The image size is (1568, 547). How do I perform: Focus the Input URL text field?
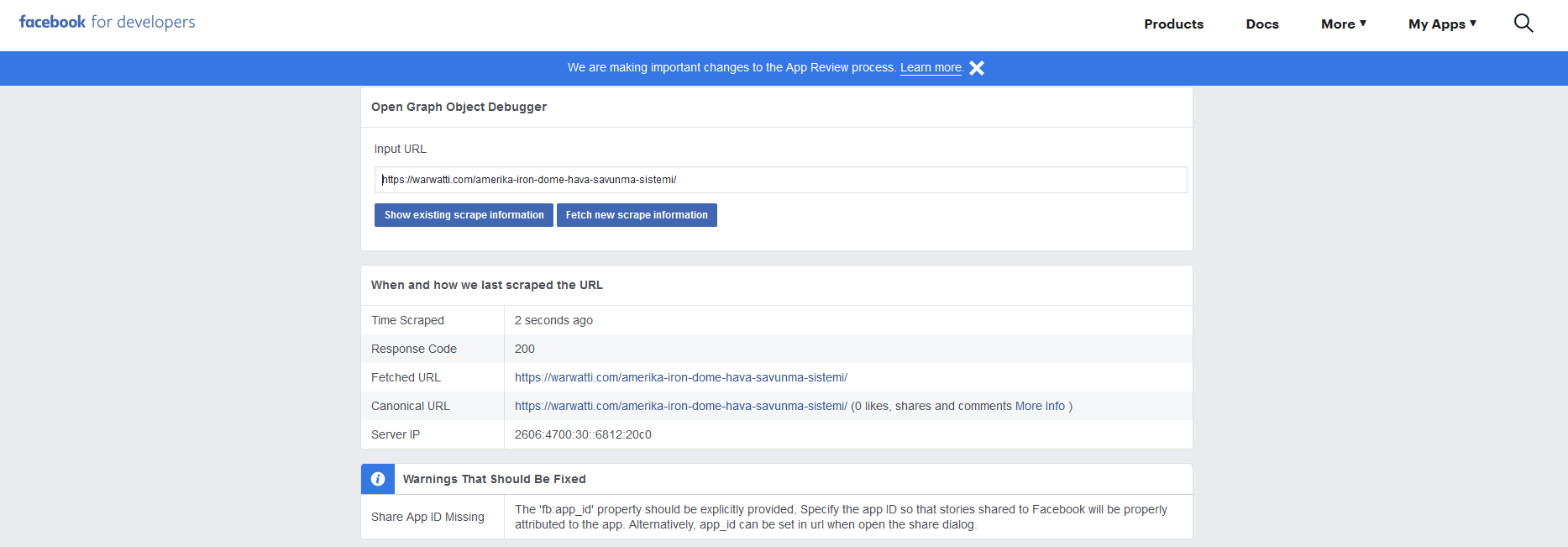pos(780,180)
